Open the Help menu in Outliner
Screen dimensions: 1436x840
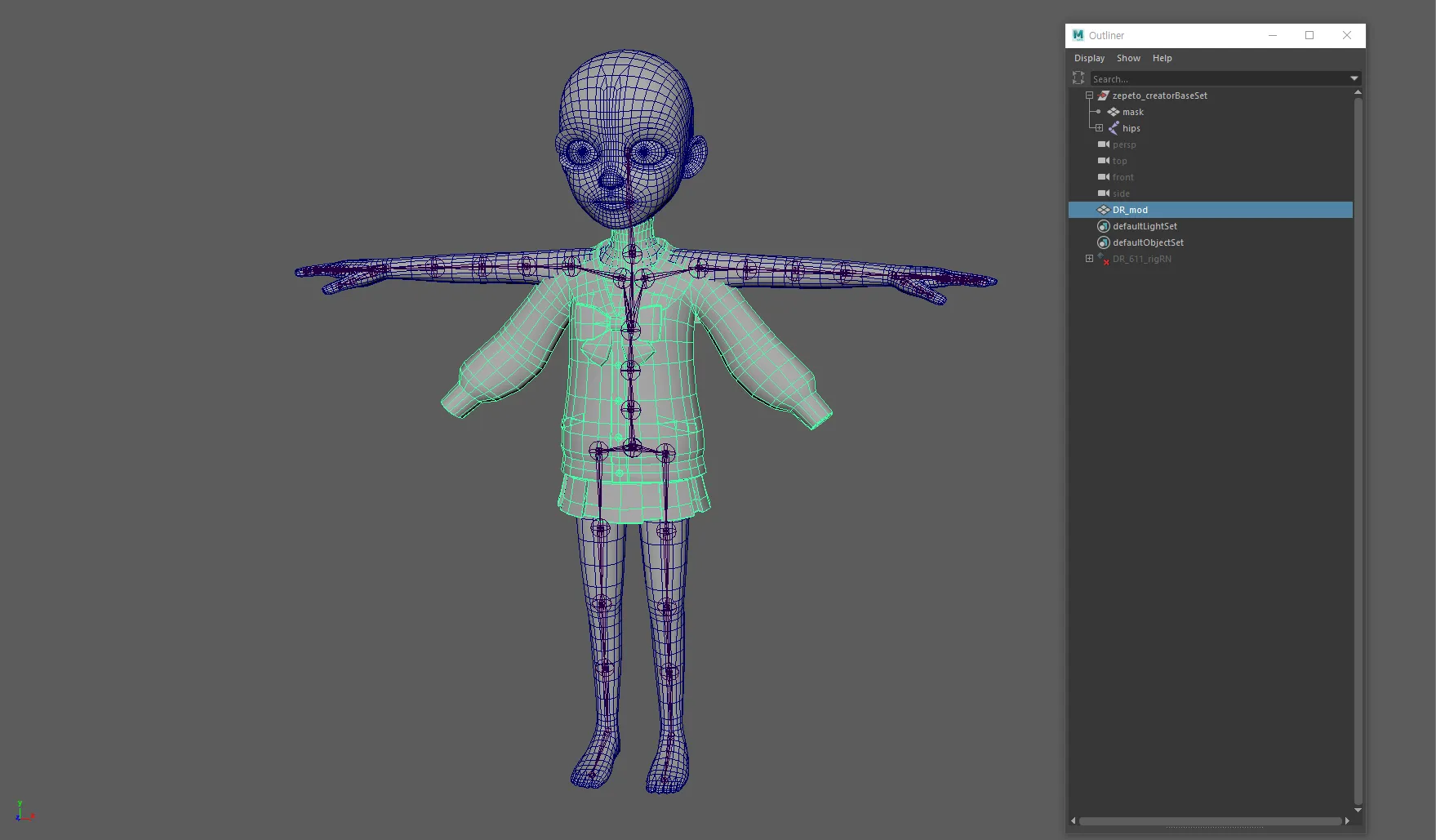click(x=1162, y=58)
